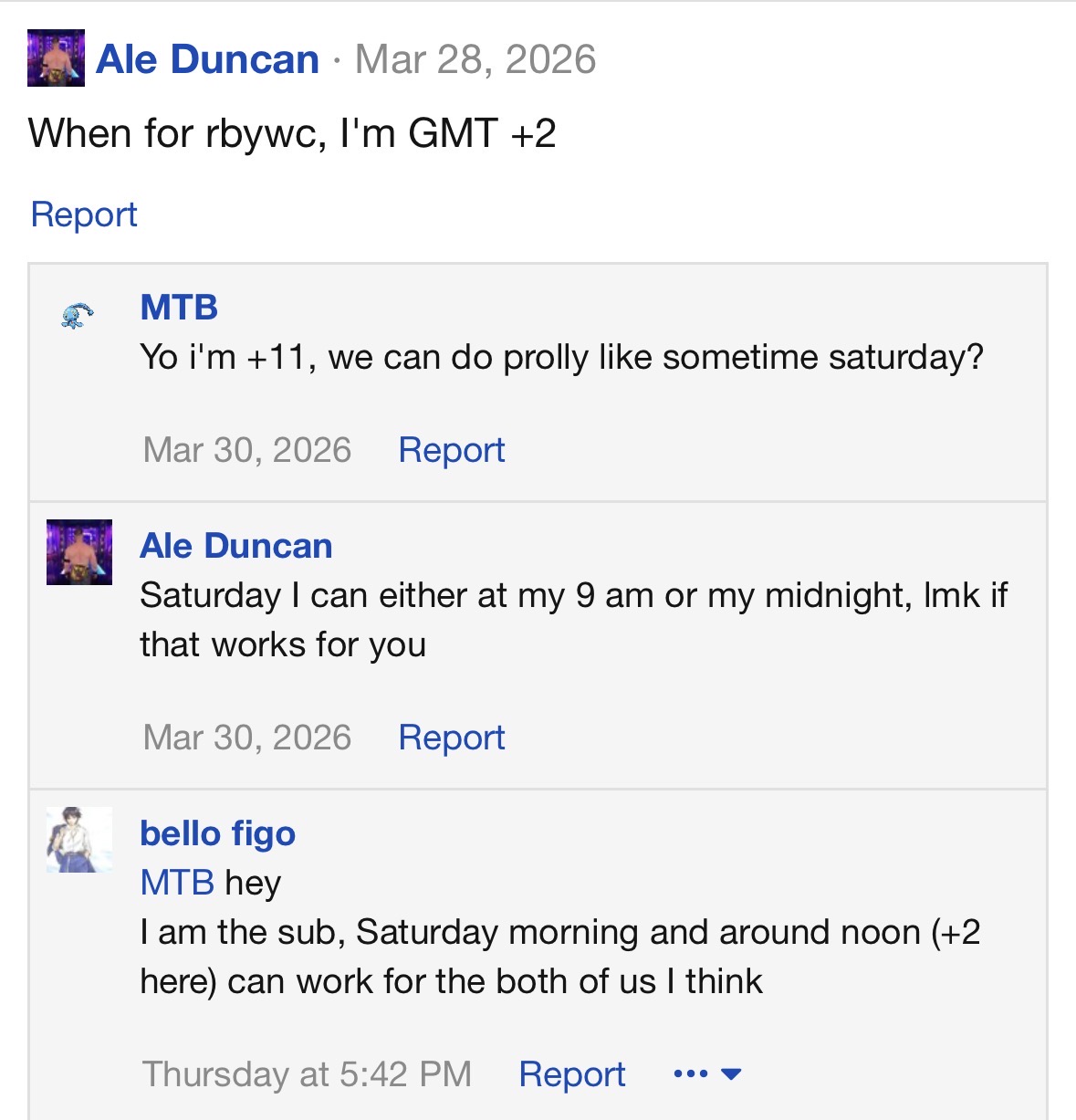
Task: Report bello figo's comment
Action: coord(572,1074)
